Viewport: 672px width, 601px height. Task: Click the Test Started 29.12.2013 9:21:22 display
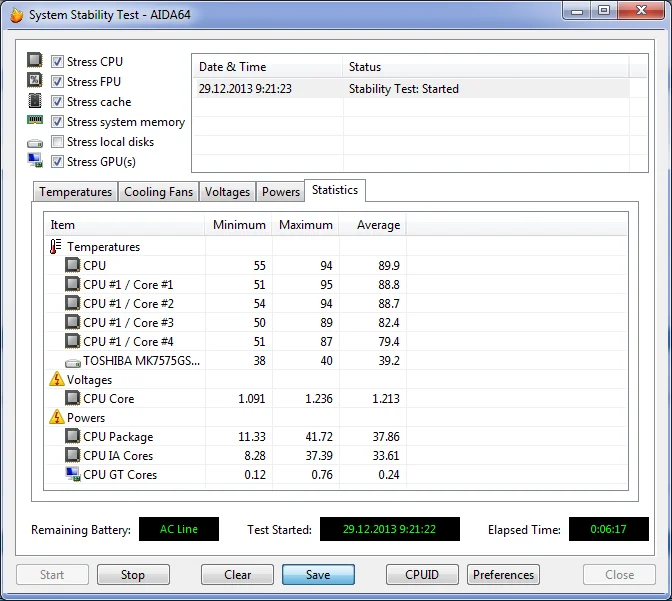[390, 529]
